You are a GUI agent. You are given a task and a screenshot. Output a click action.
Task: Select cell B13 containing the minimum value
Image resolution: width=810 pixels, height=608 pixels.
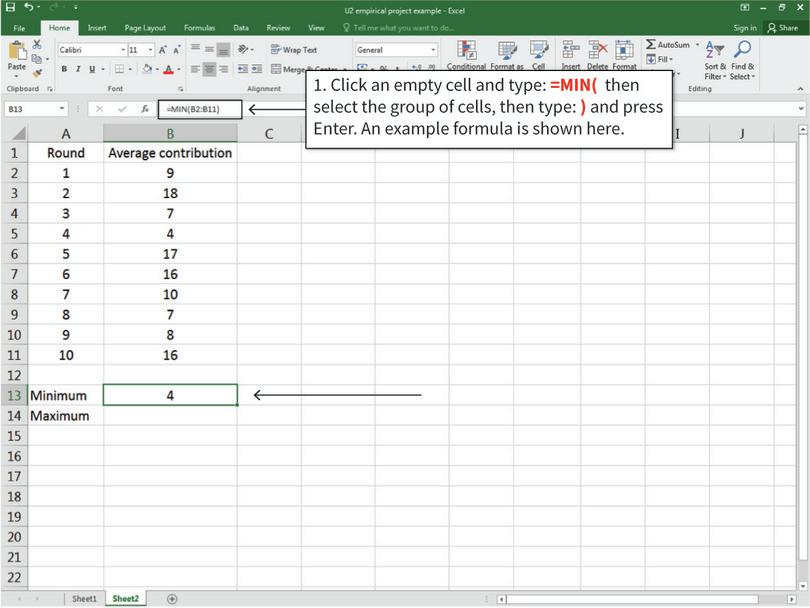[x=170, y=395]
